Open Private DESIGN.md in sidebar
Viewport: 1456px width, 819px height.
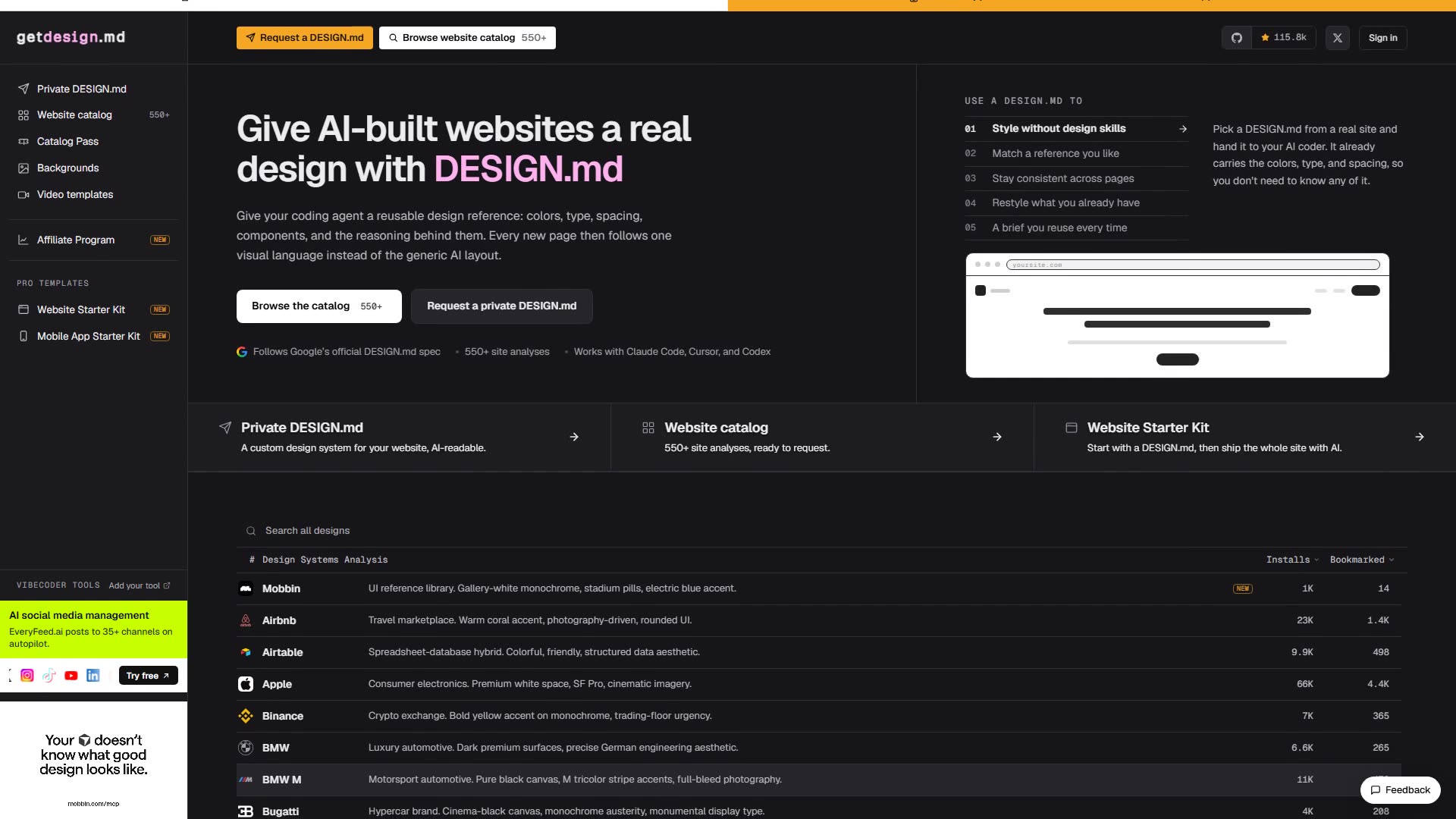click(x=93, y=89)
